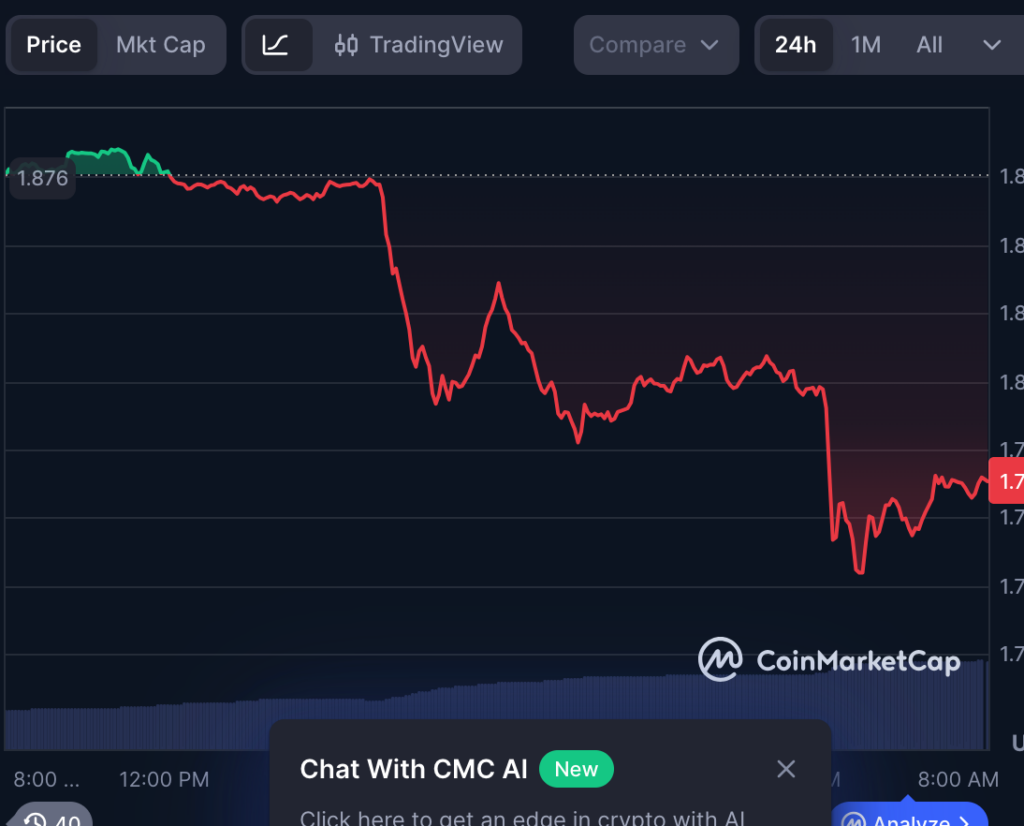
Task: Click the New badge next to CMC AI
Action: coord(576,769)
